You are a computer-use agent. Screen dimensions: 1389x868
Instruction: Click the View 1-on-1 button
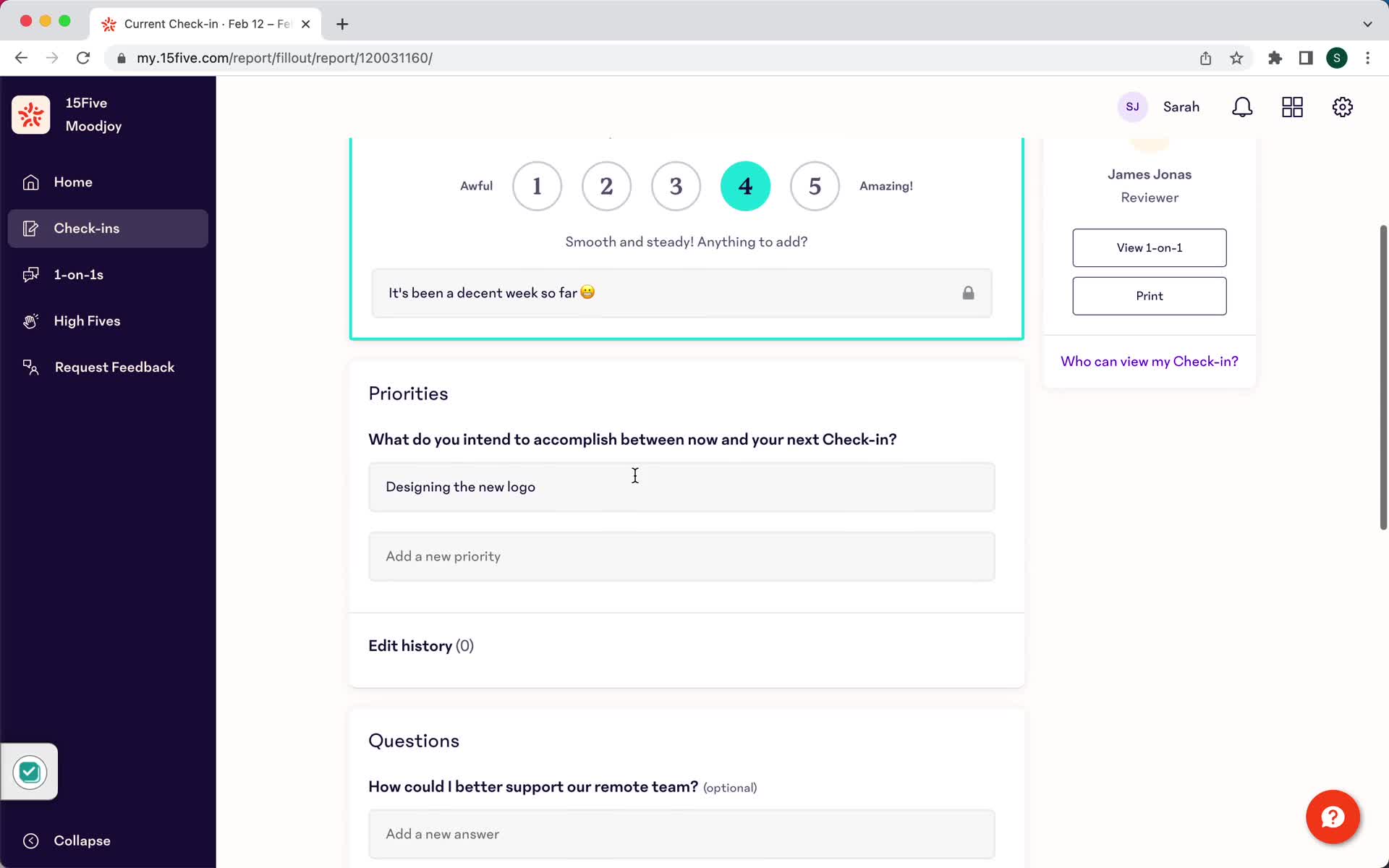(1149, 247)
